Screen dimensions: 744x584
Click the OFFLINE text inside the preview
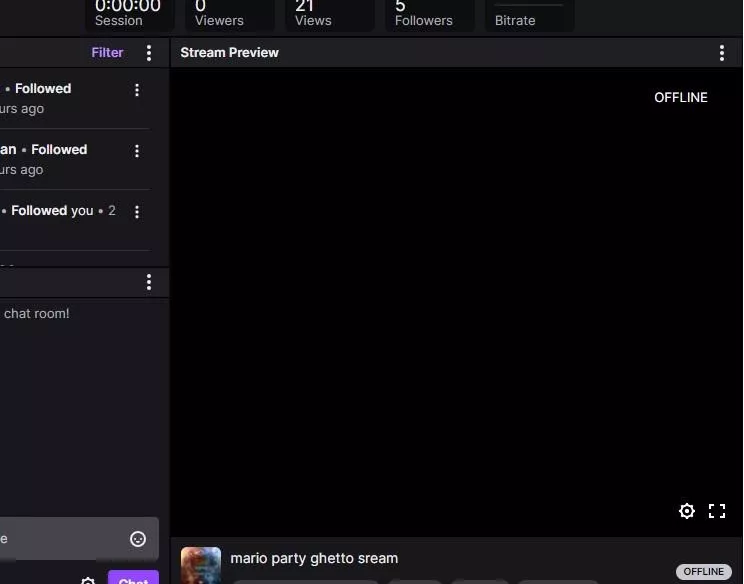(681, 97)
